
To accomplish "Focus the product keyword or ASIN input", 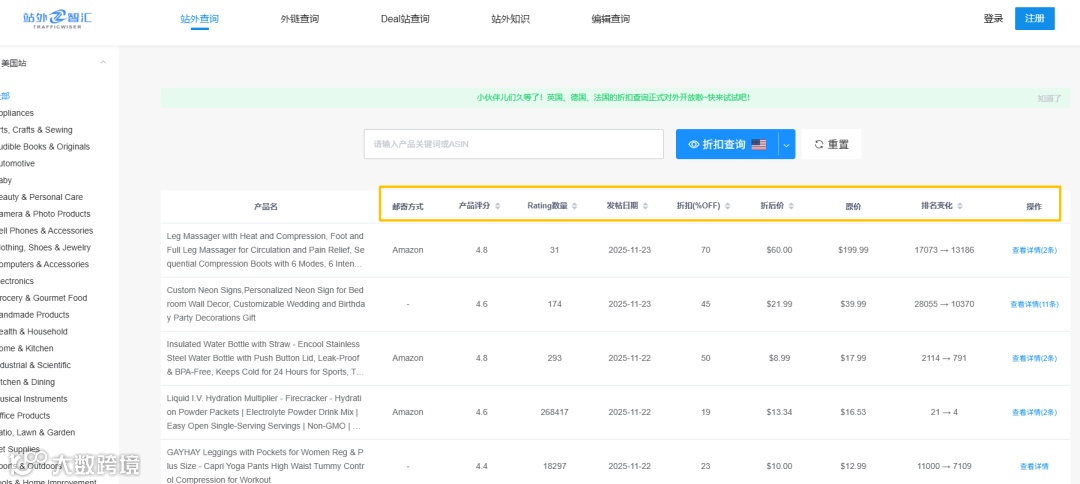I will (514, 145).
